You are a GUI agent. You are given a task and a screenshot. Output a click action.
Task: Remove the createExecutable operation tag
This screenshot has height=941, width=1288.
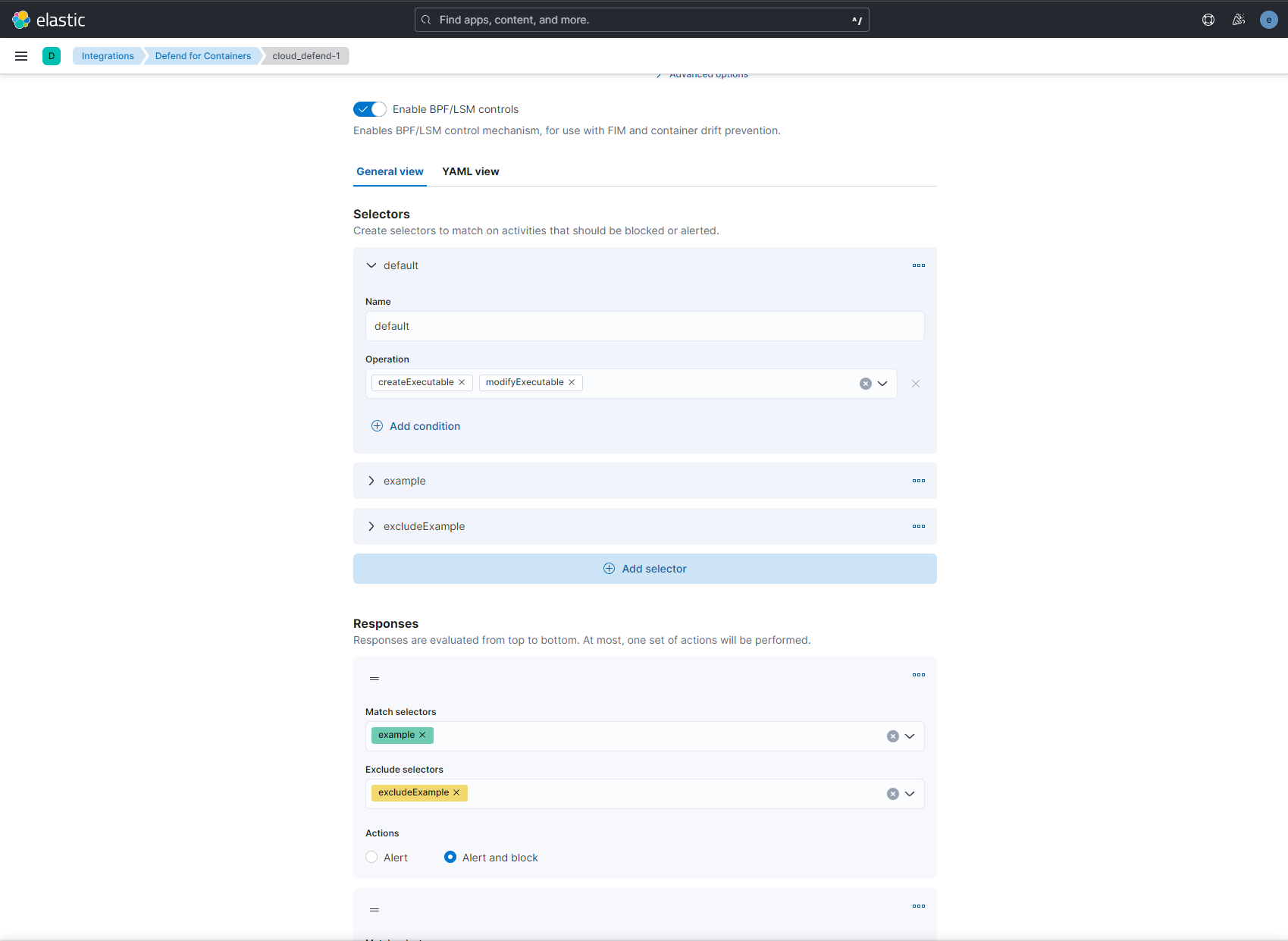tap(462, 382)
